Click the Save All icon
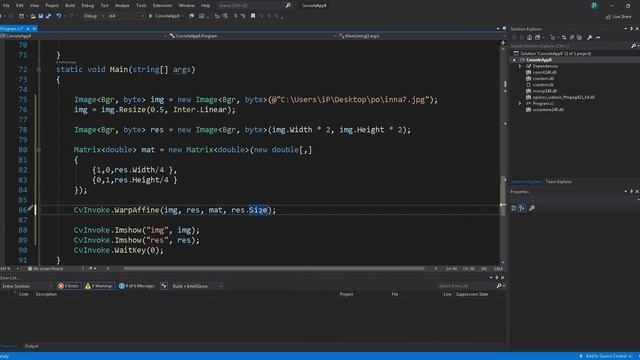This screenshot has height=360, width=640. [49, 16]
